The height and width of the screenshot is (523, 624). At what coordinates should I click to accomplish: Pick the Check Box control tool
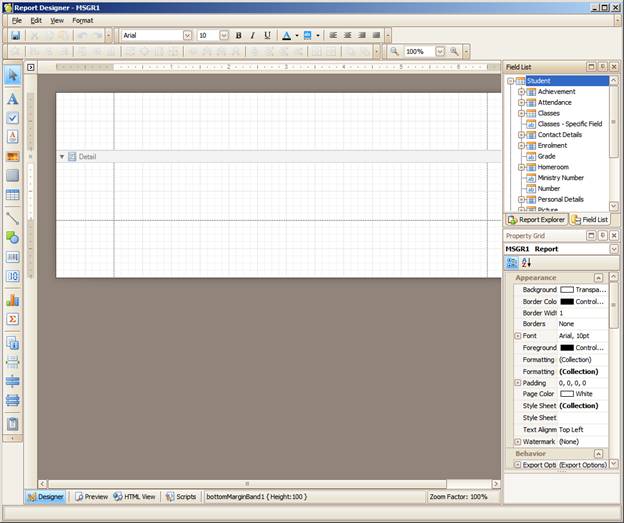click(x=13, y=118)
